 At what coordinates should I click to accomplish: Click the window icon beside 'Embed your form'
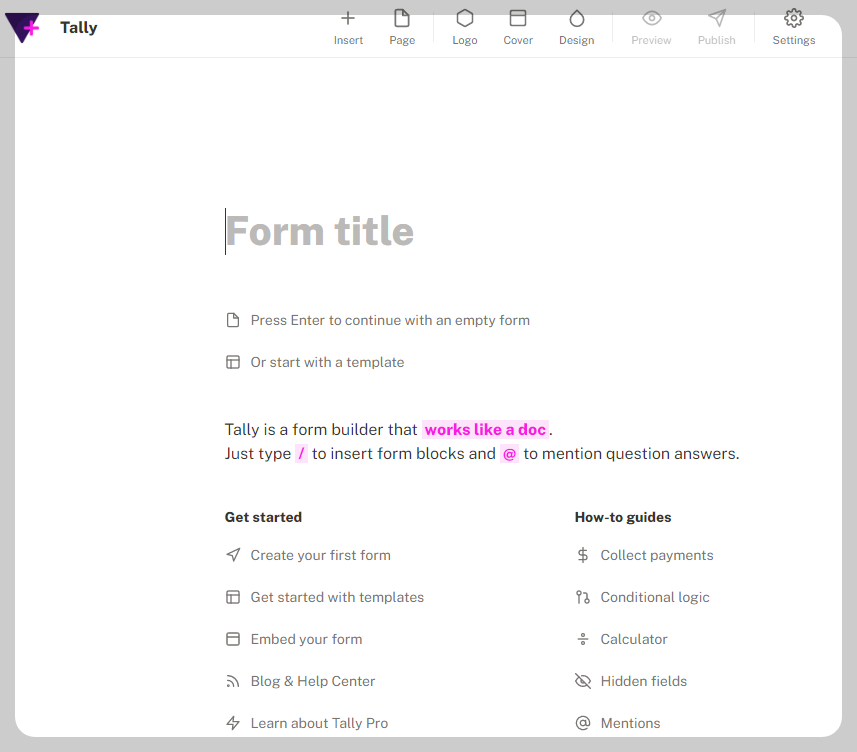[233, 639]
